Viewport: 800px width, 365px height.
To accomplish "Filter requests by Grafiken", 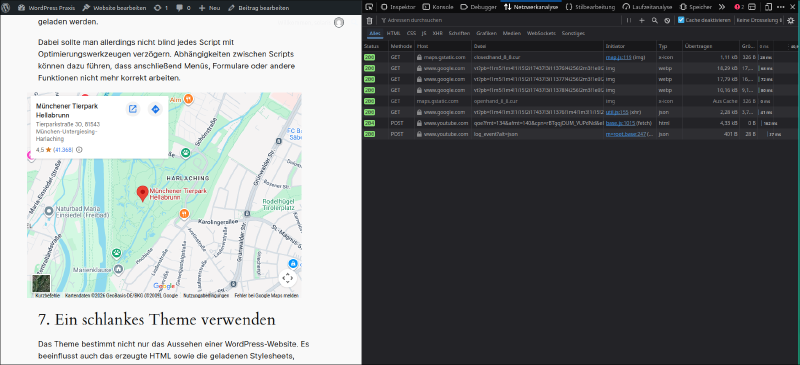I will (487, 33).
